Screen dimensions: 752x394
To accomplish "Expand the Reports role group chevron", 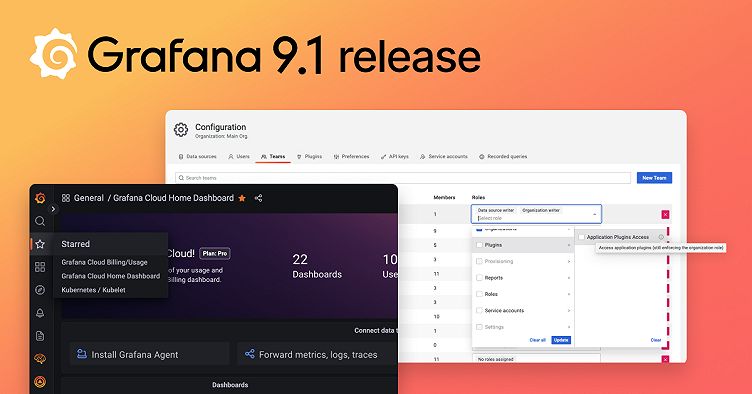I will [x=569, y=278].
